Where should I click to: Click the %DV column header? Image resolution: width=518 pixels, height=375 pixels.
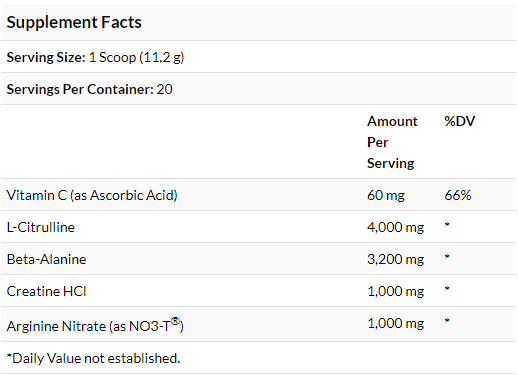(x=460, y=121)
